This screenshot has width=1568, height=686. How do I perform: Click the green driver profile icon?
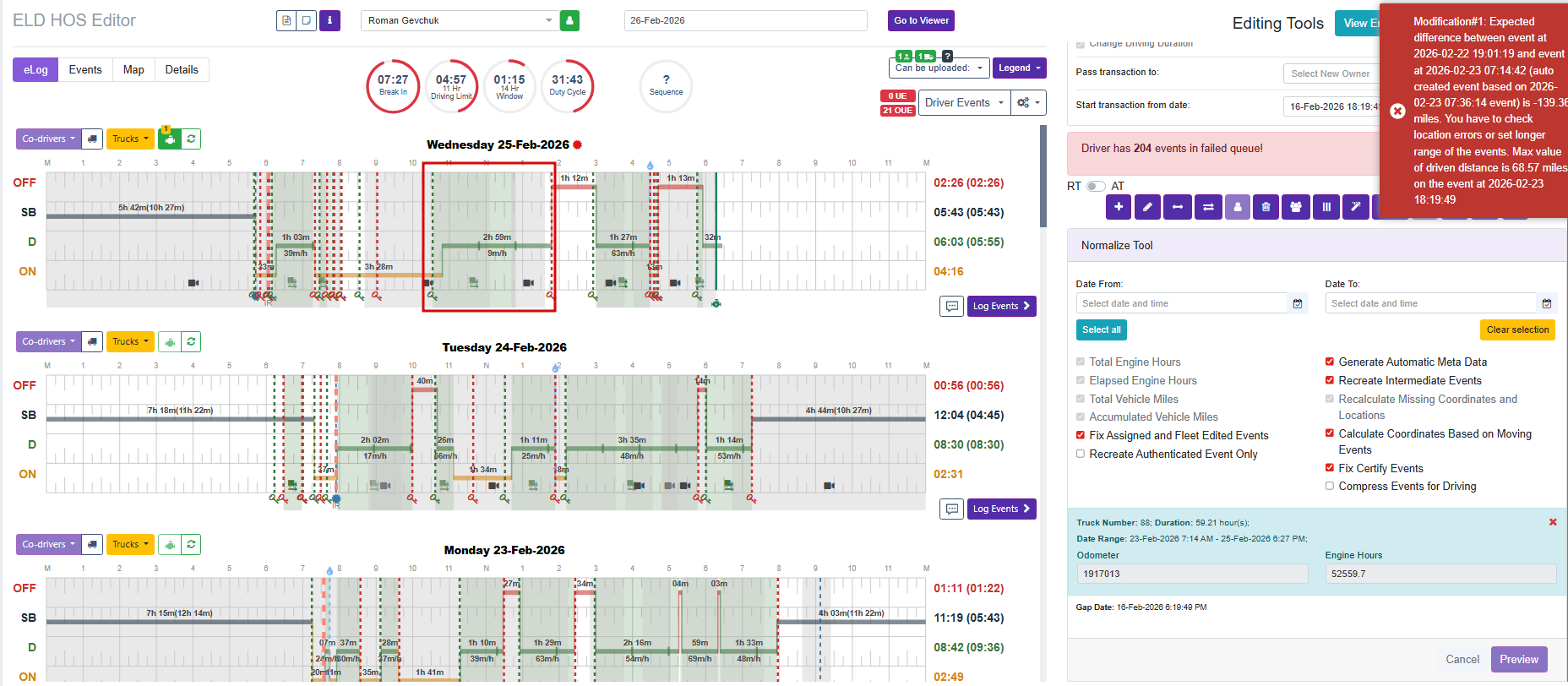coord(569,20)
